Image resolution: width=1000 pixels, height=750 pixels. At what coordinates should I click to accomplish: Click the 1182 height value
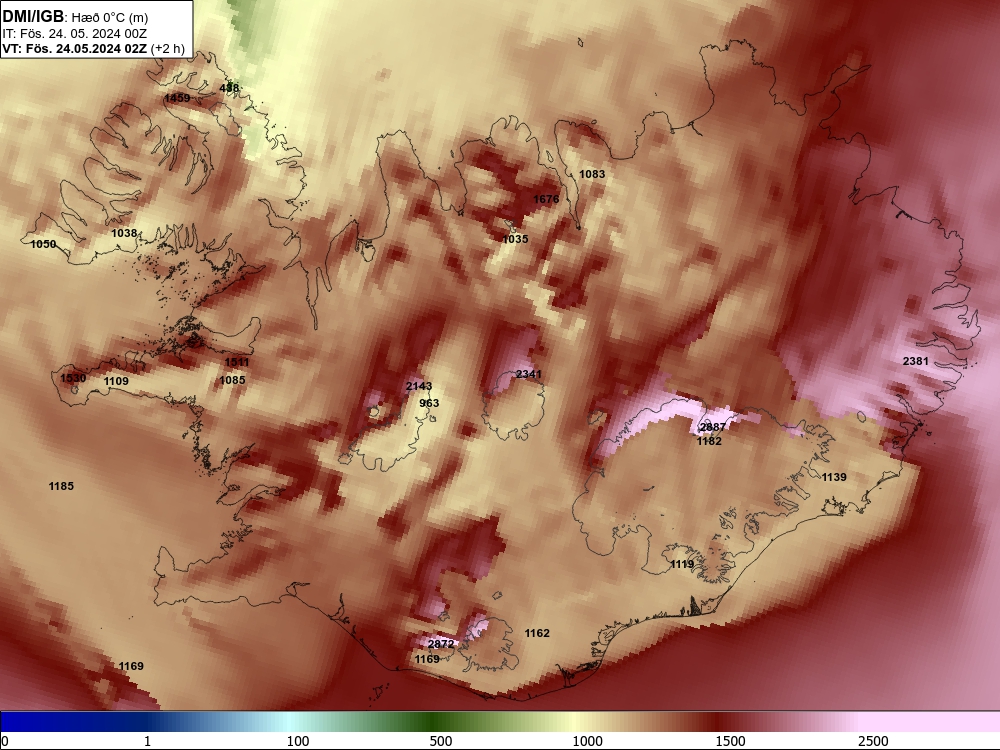(709, 441)
